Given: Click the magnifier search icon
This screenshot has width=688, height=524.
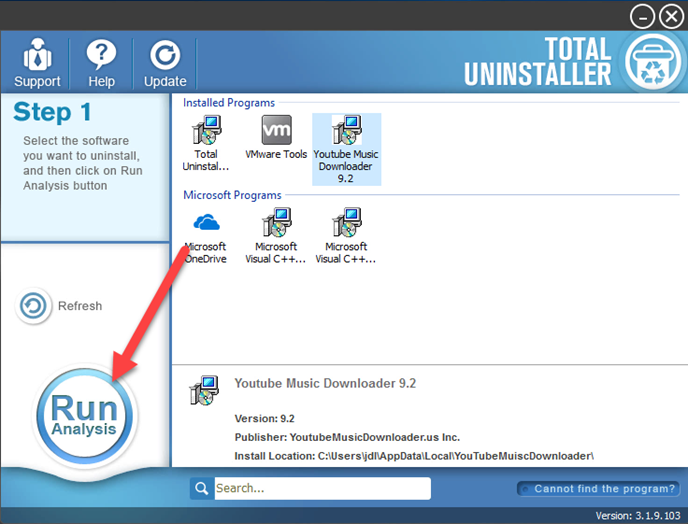Looking at the screenshot, I should (202, 488).
